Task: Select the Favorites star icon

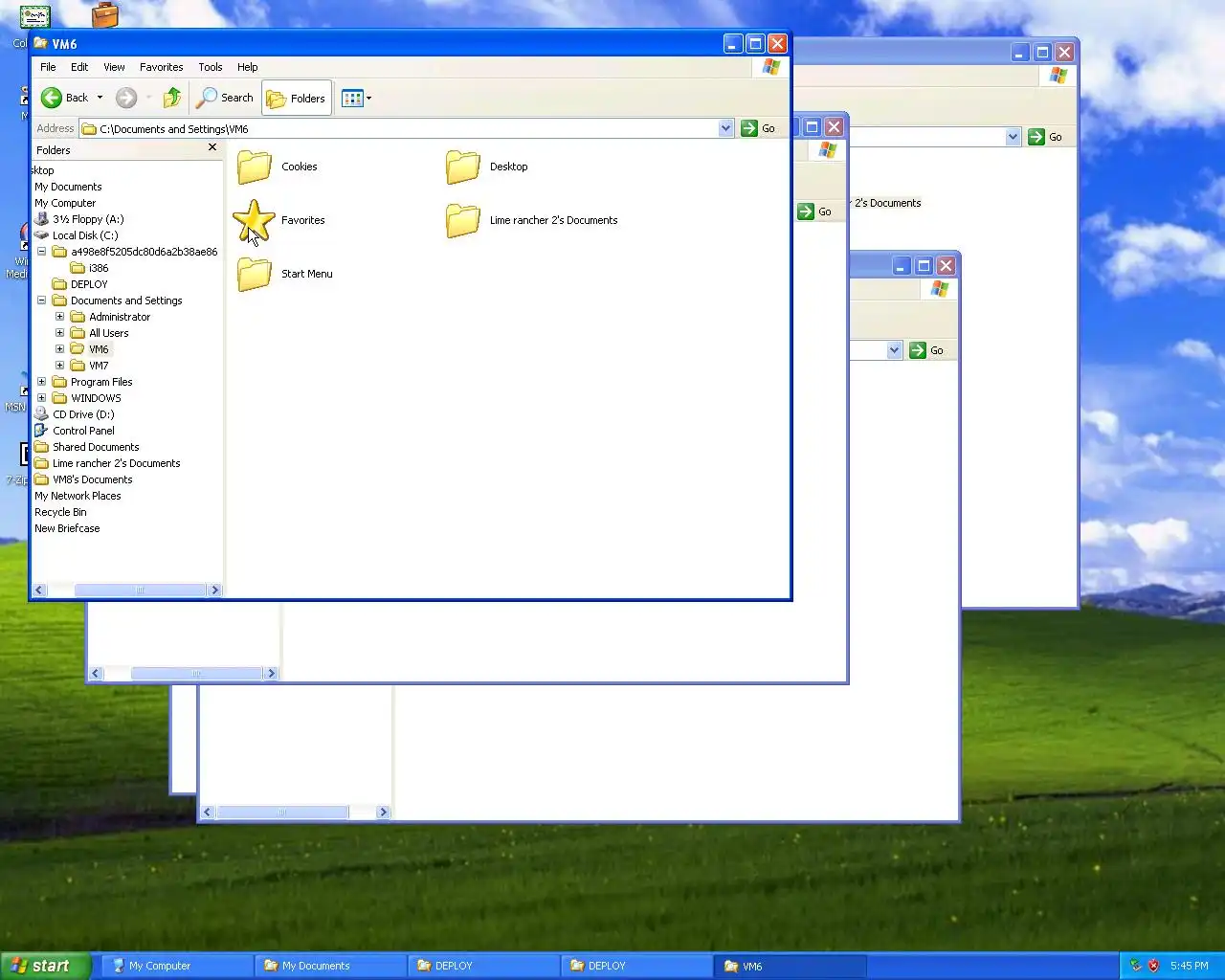Action: (x=254, y=220)
